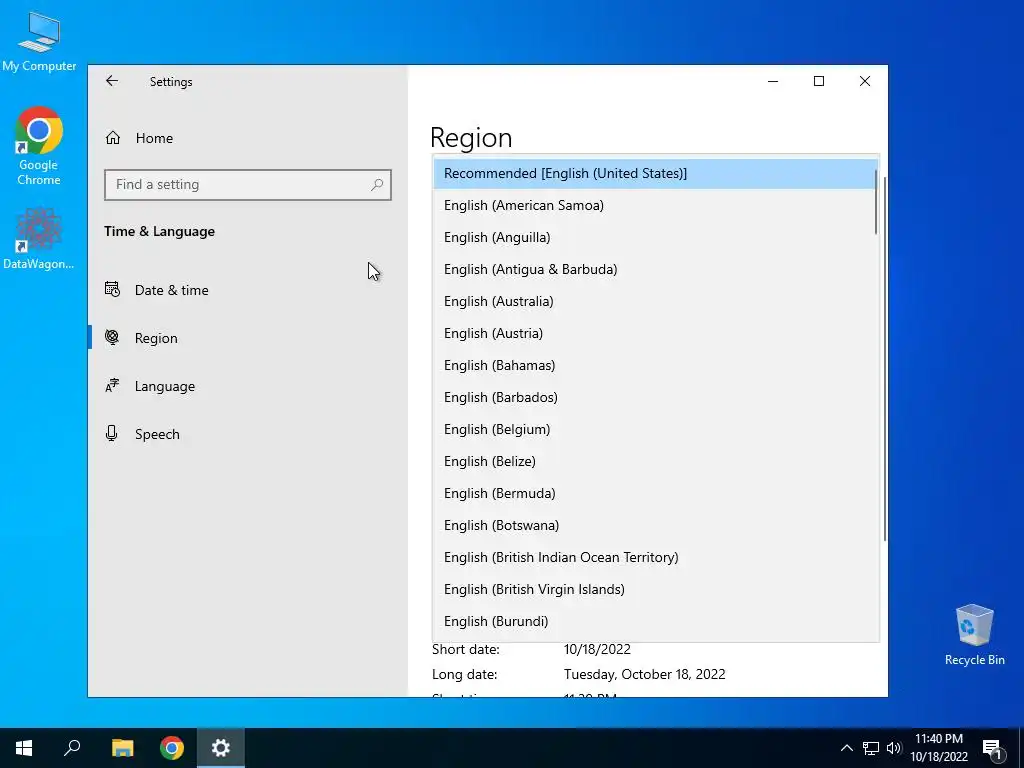Screen dimensions: 1024x768
Task: Select English (British Indian Ocean Territory)
Action: [x=655, y=558]
